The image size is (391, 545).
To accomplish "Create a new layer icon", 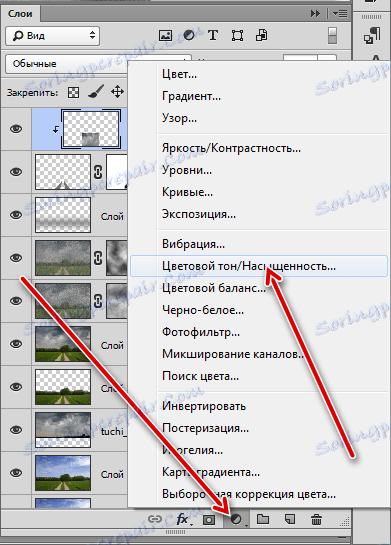I will (290, 519).
